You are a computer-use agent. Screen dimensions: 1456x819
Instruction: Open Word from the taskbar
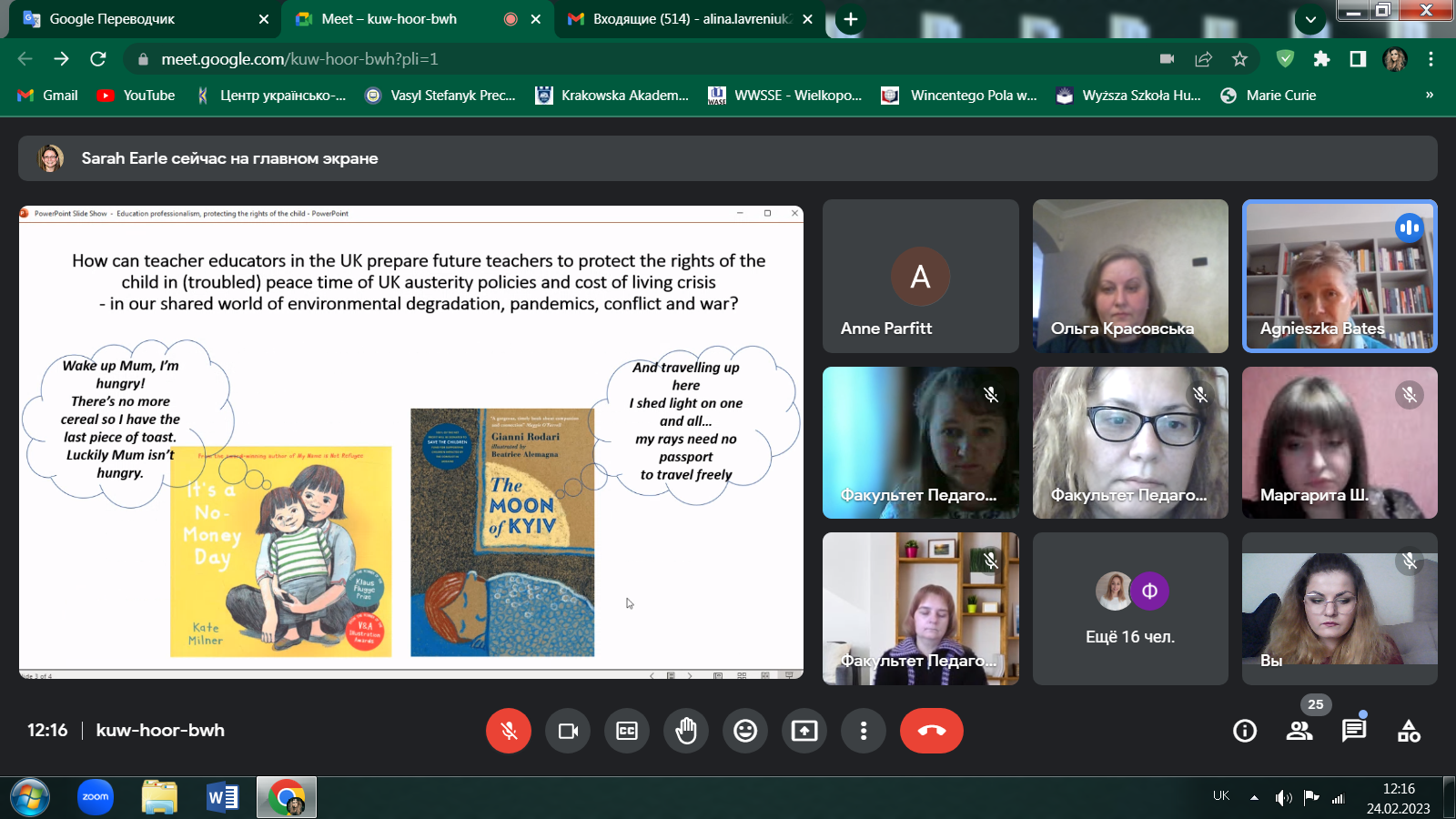click(x=223, y=797)
